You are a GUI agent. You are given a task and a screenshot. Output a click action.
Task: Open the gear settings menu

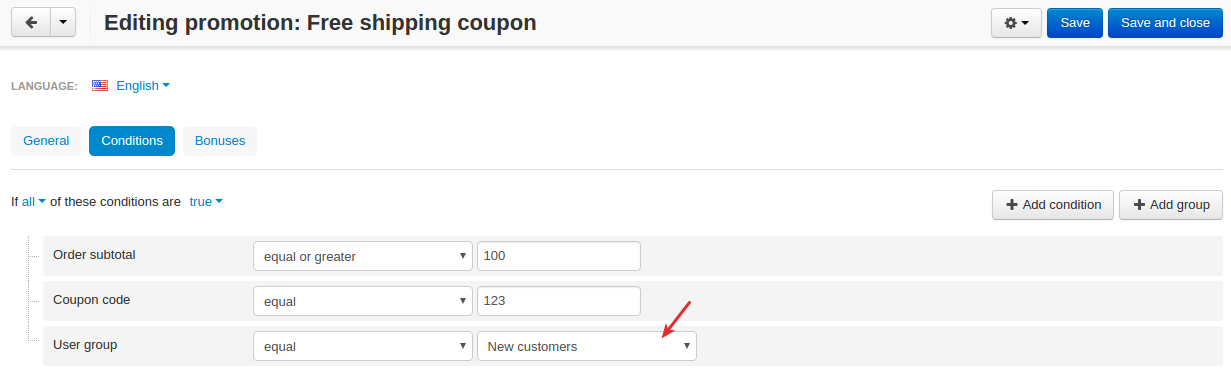point(1016,23)
